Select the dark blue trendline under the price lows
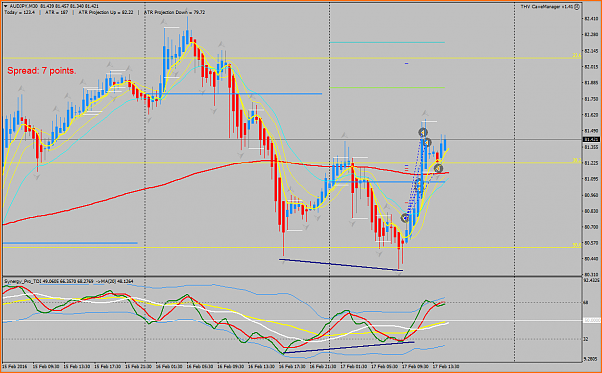Image resolution: width=602 pixels, height=373 pixels. tap(341, 265)
